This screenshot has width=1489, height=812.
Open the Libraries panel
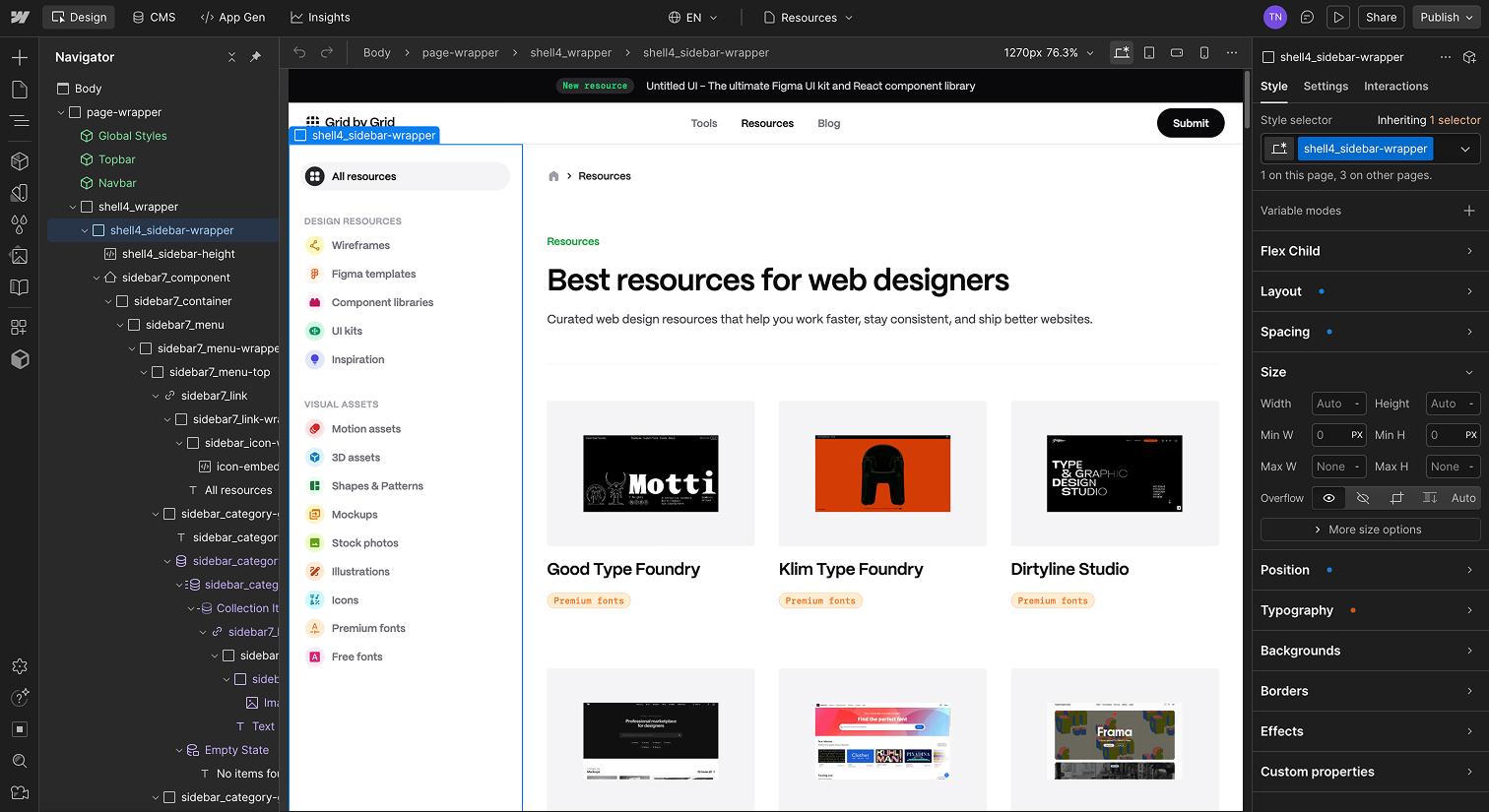pos(20,286)
